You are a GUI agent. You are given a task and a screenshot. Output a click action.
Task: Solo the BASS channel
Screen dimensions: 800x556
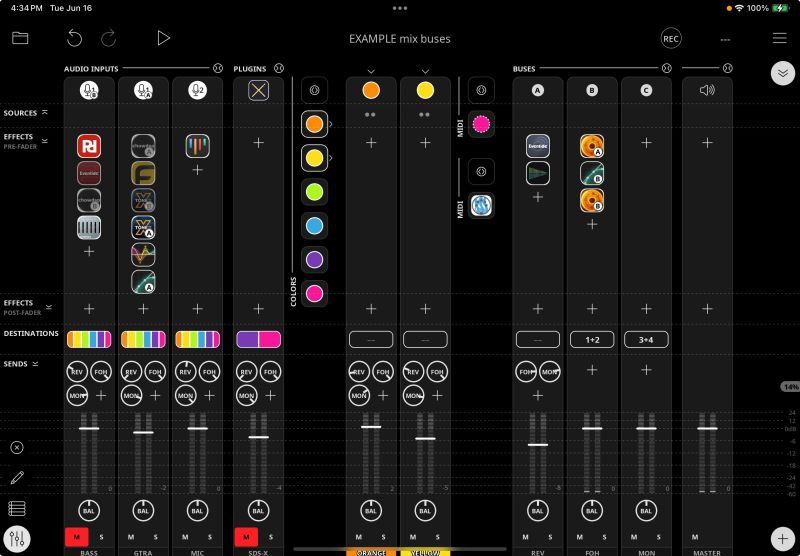pos(102,537)
